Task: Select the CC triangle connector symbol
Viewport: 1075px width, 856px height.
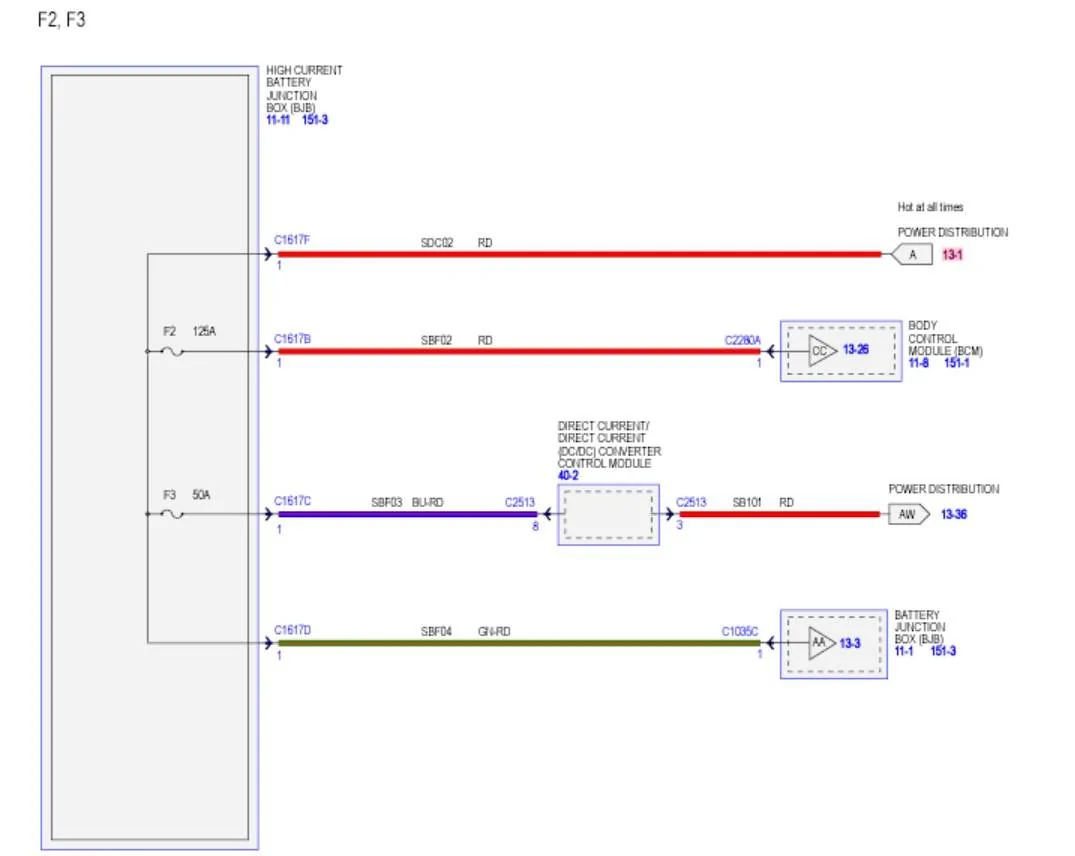Action: 822,351
